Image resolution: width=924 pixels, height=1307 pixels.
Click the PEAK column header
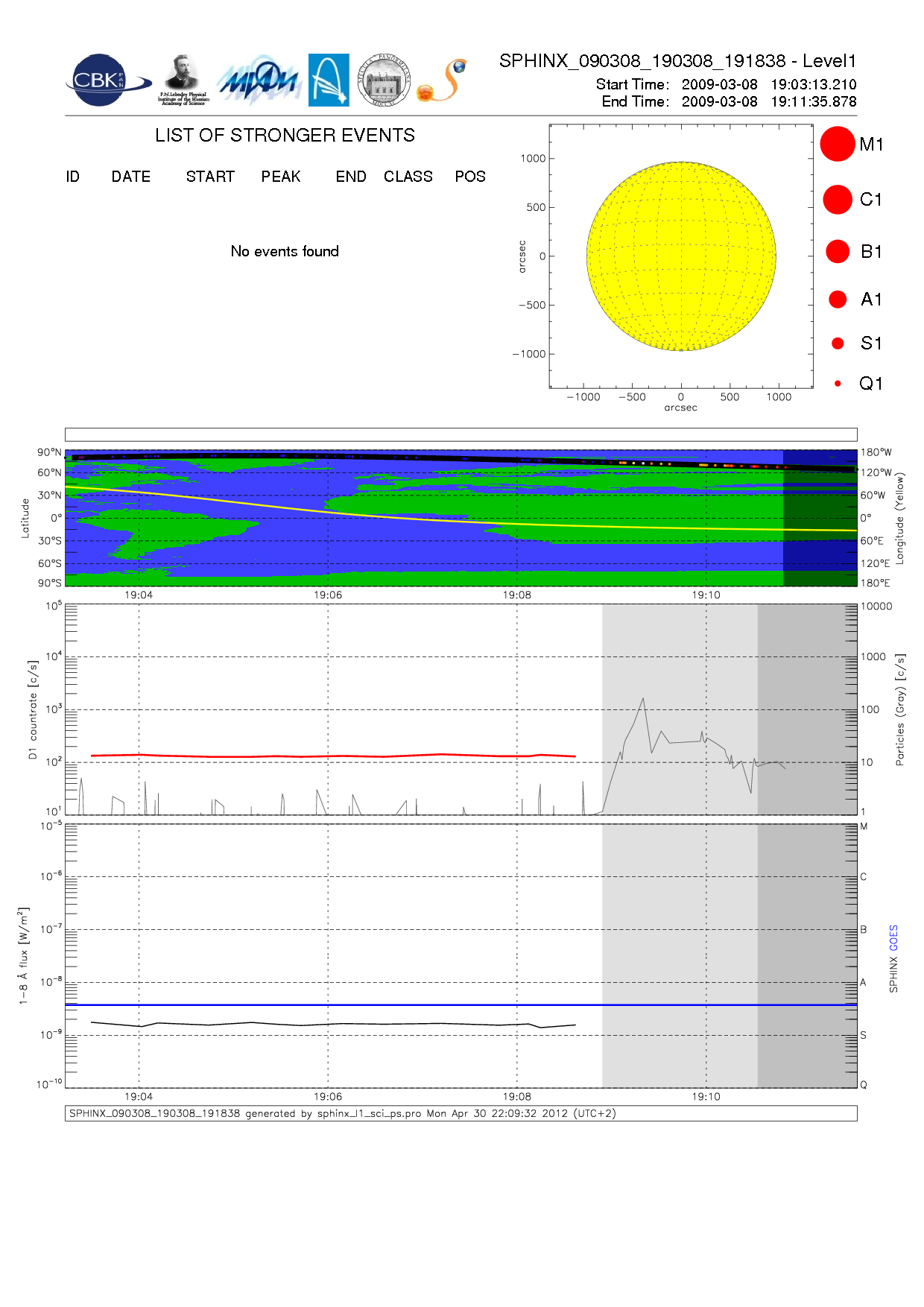point(281,177)
